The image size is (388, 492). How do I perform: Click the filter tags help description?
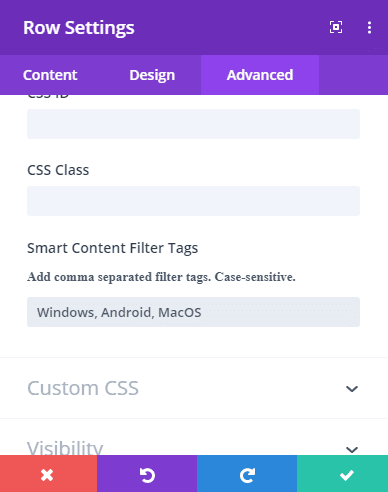click(x=161, y=277)
